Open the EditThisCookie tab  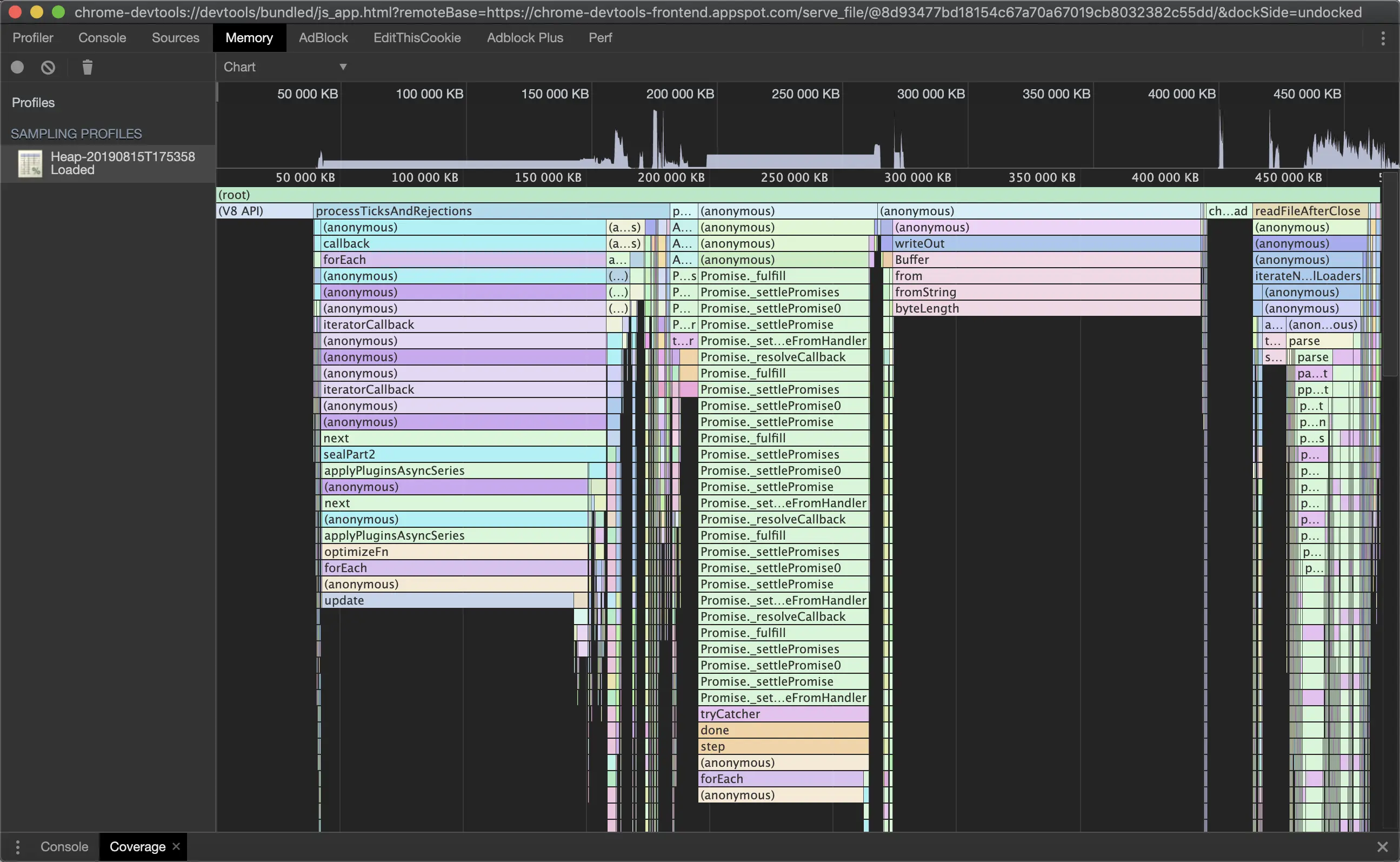tap(417, 38)
